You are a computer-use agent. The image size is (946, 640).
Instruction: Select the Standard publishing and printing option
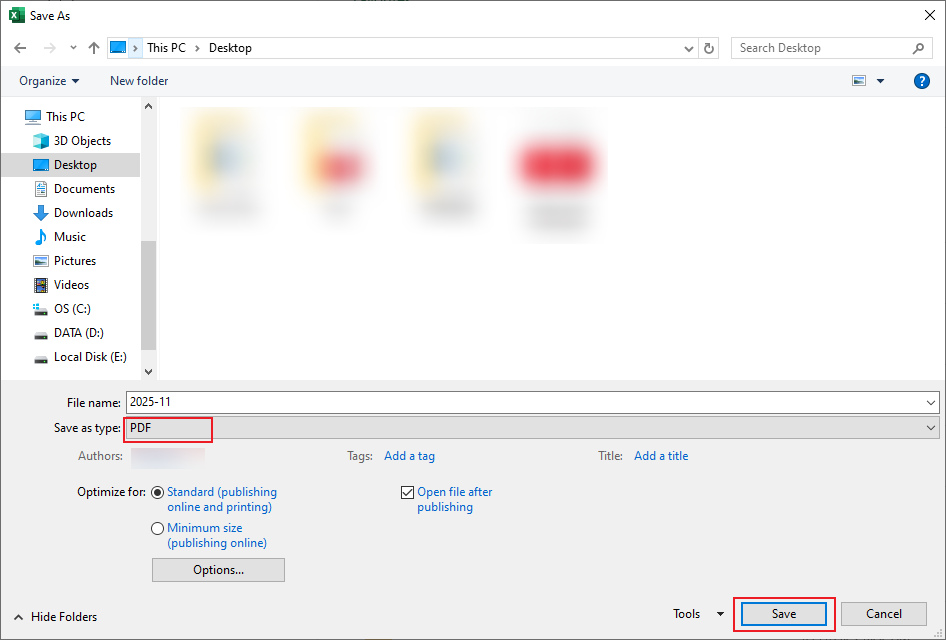[157, 491]
